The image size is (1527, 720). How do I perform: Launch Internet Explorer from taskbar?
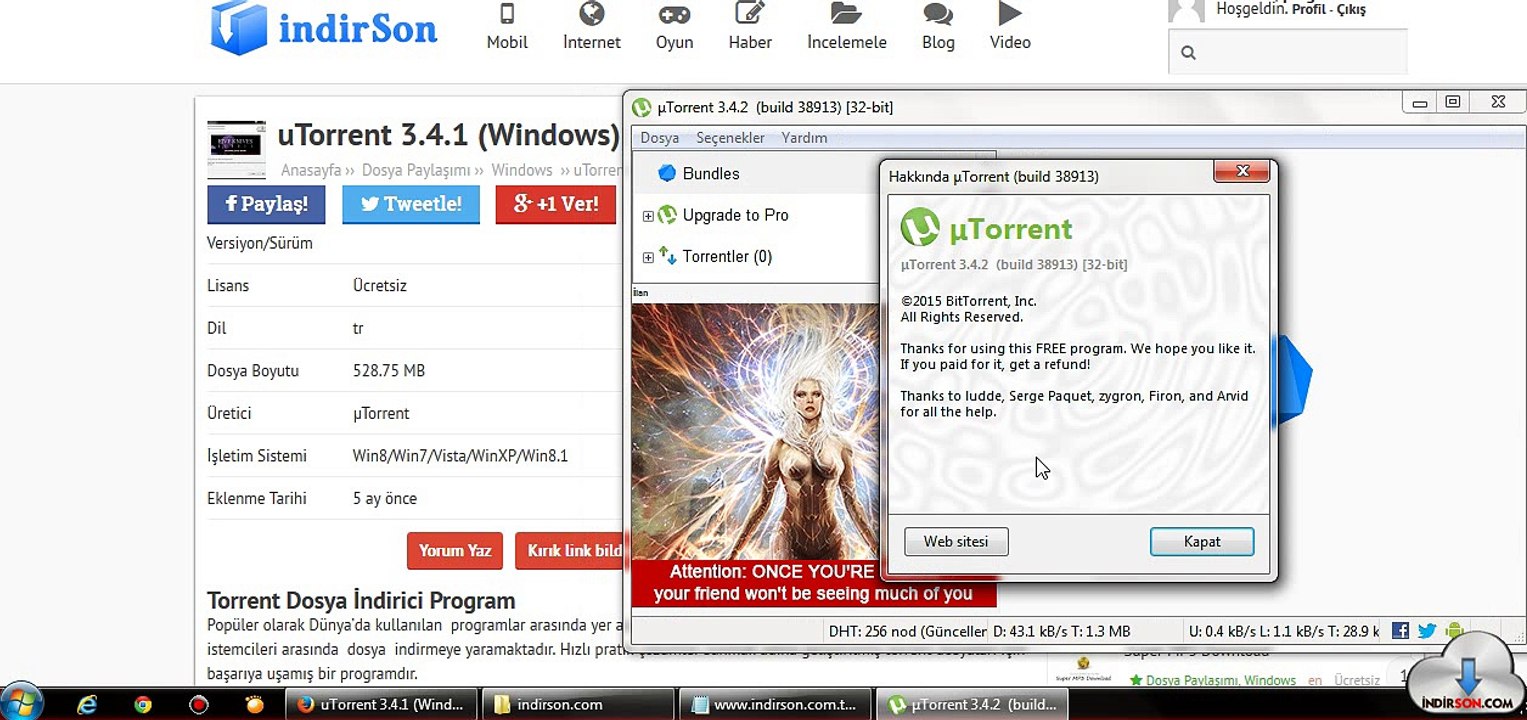point(87,704)
